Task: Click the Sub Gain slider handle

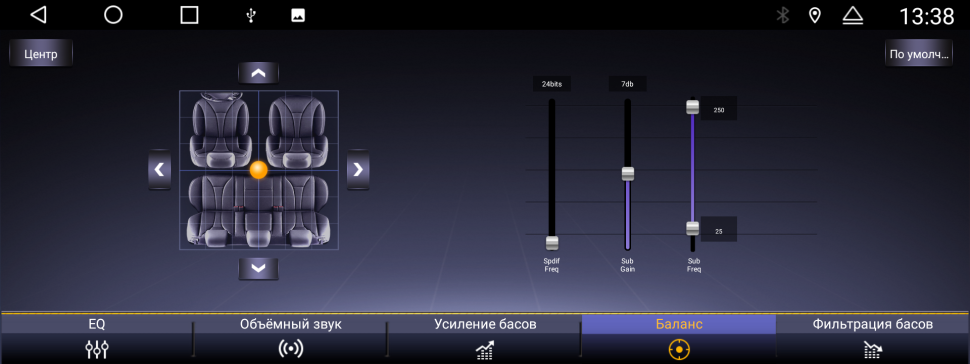Action: tap(628, 173)
